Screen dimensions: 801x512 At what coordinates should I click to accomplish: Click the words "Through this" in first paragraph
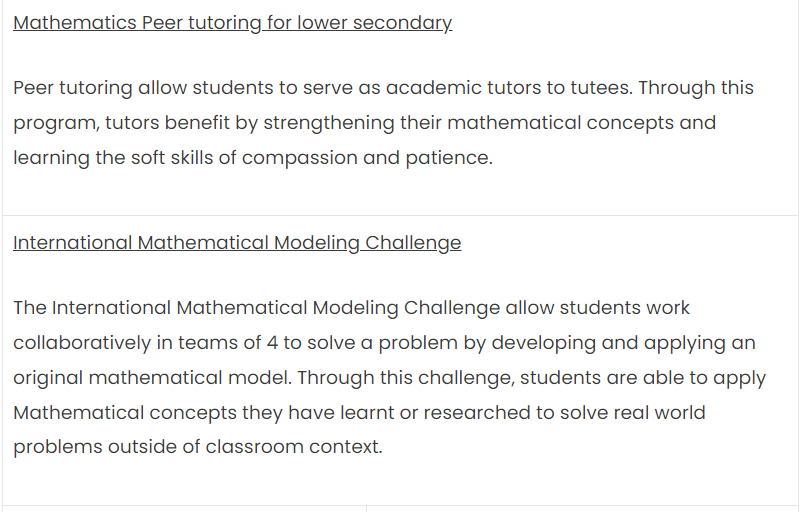pyautogui.click(x=696, y=88)
